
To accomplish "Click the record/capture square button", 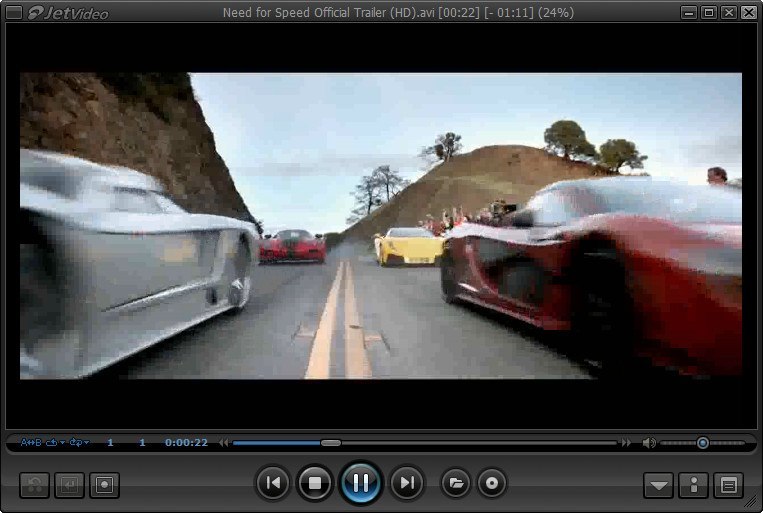I will coord(105,485).
